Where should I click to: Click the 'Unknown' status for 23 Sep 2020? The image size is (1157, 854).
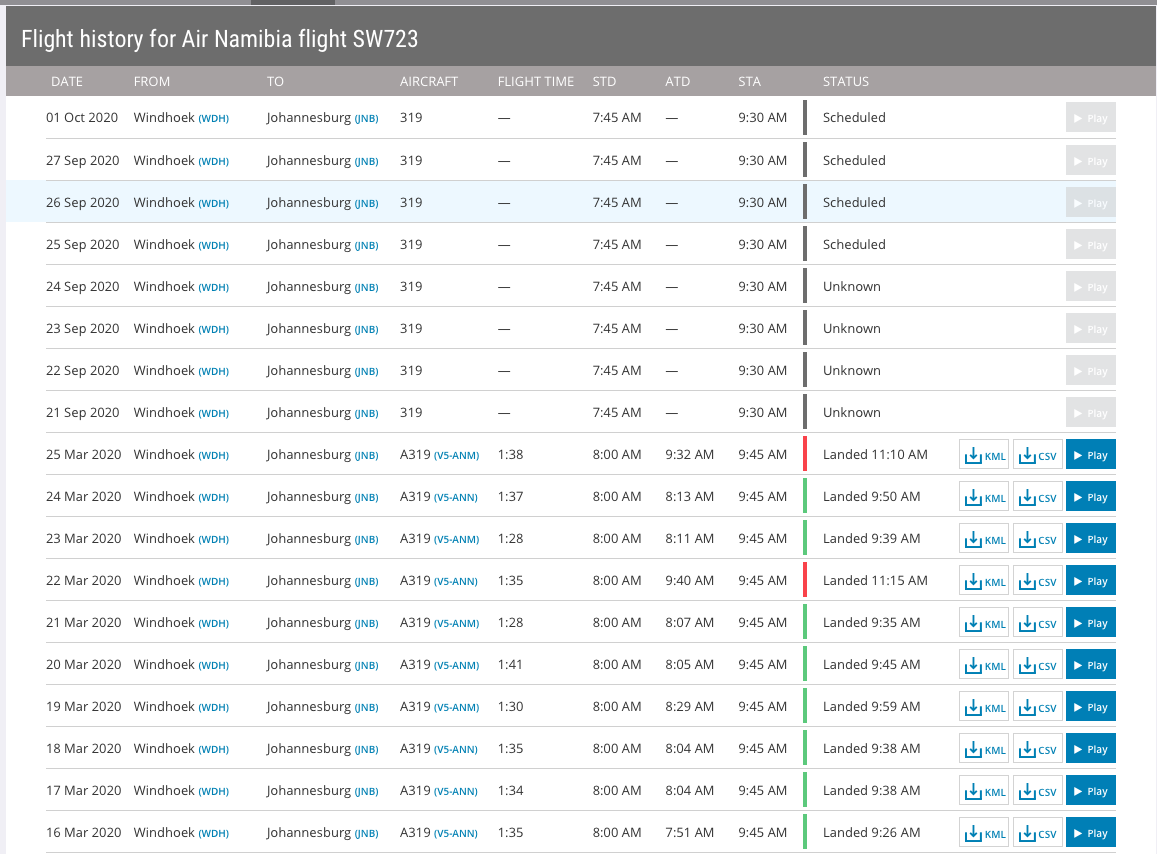click(852, 329)
